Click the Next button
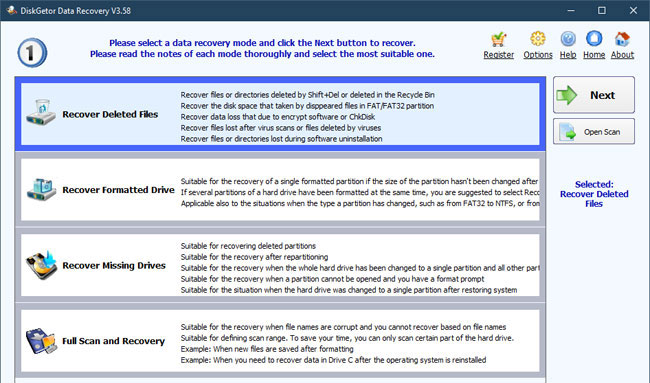This screenshot has height=383, width=650. [594, 95]
